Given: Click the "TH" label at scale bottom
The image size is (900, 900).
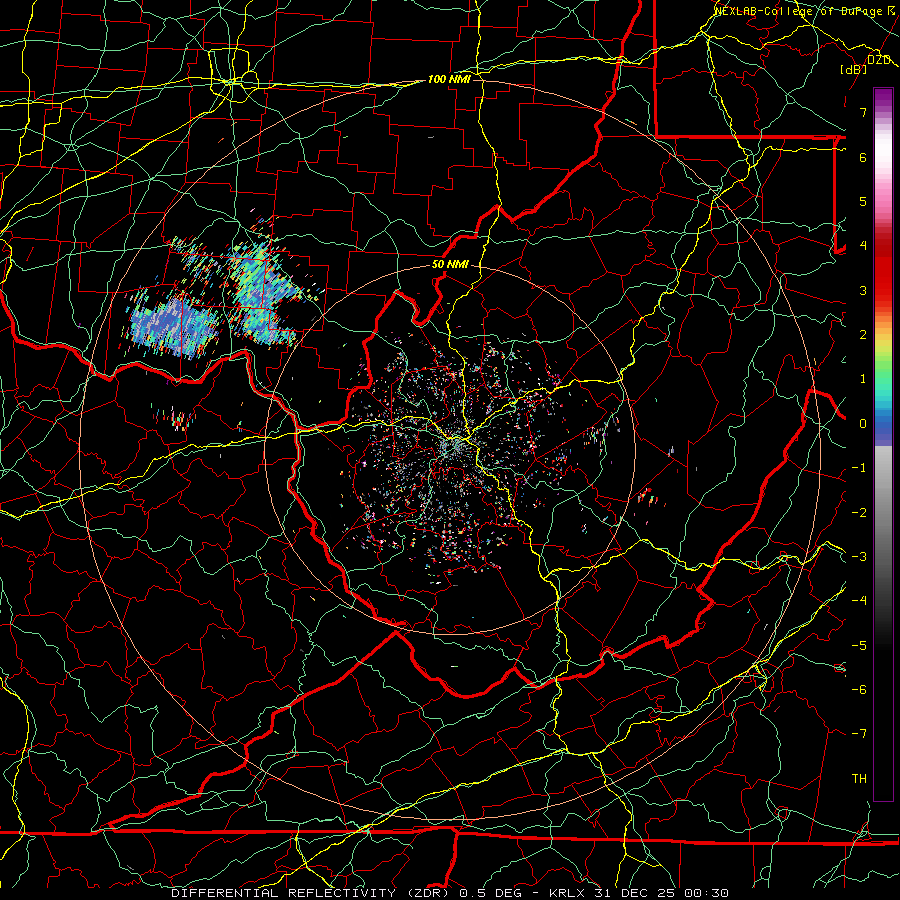Looking at the screenshot, I should [859, 779].
